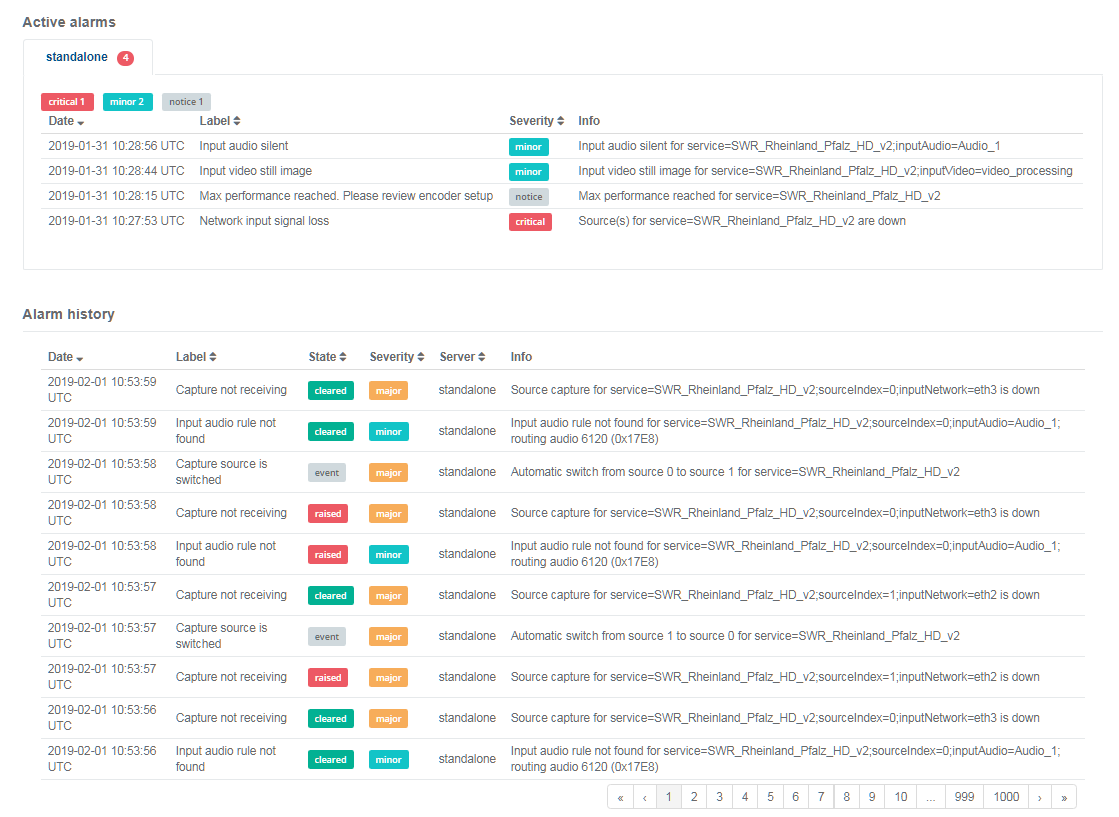Toggle the notice 1 filter badge
Screen dimensions: 1119x817
pyautogui.click(x=186, y=102)
